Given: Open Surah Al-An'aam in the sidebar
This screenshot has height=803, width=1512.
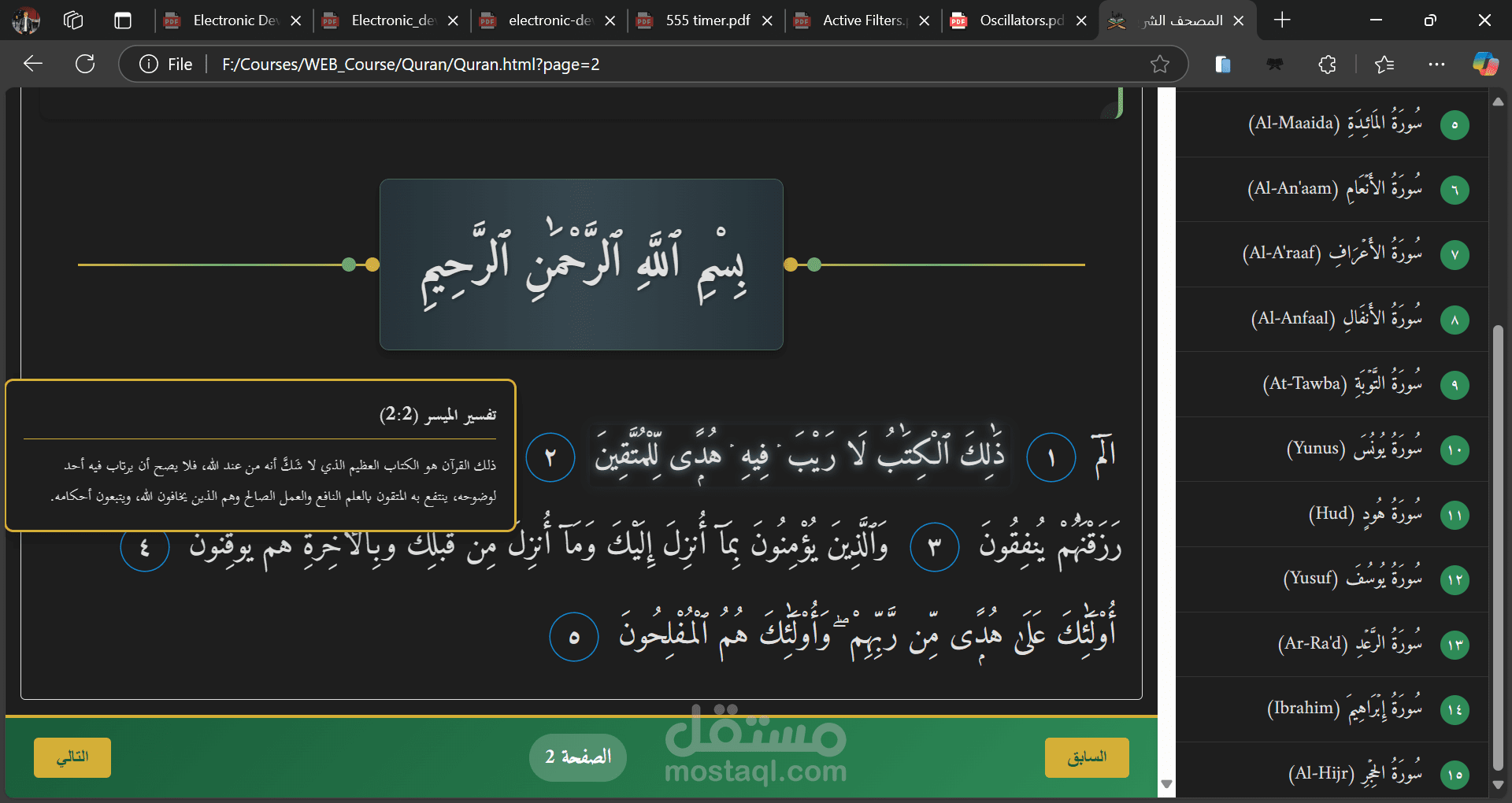Looking at the screenshot, I should tap(1332, 190).
